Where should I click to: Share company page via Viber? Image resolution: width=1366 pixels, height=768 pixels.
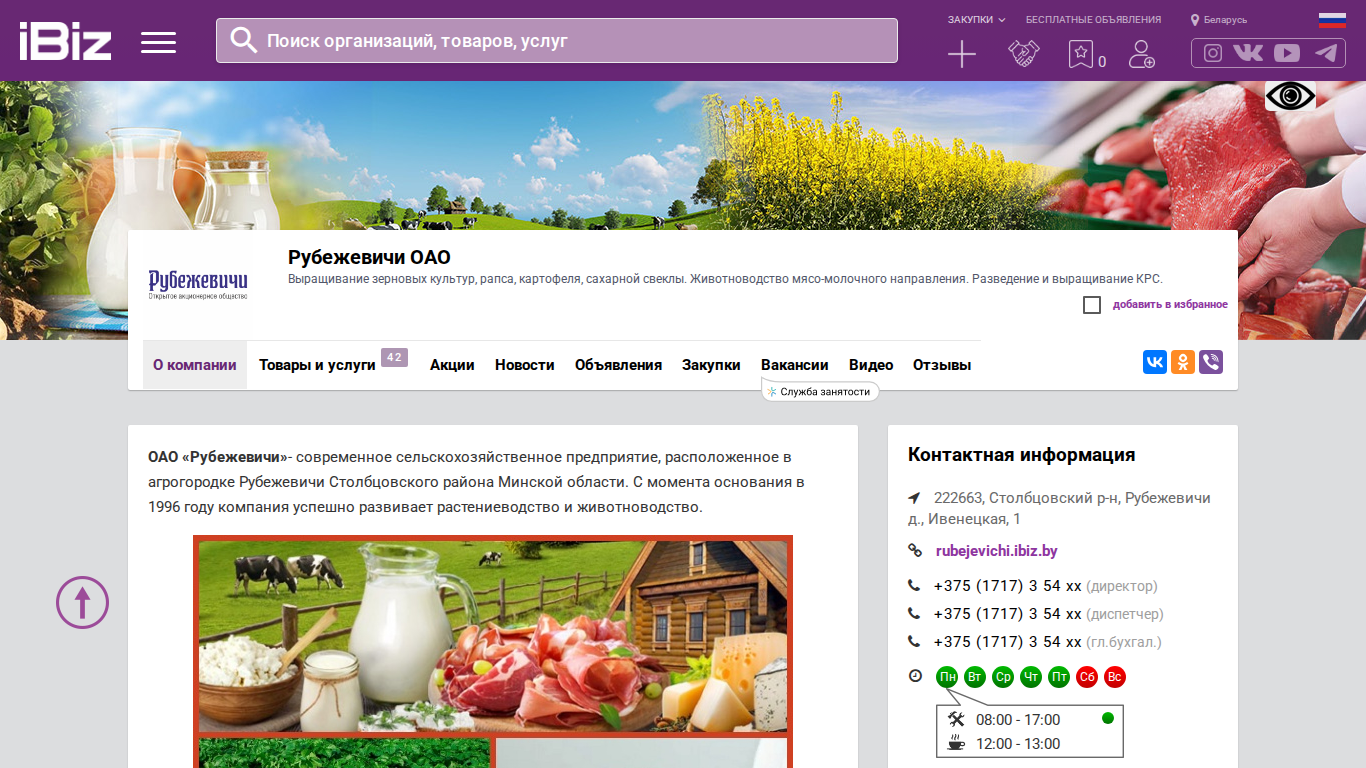(x=1211, y=362)
